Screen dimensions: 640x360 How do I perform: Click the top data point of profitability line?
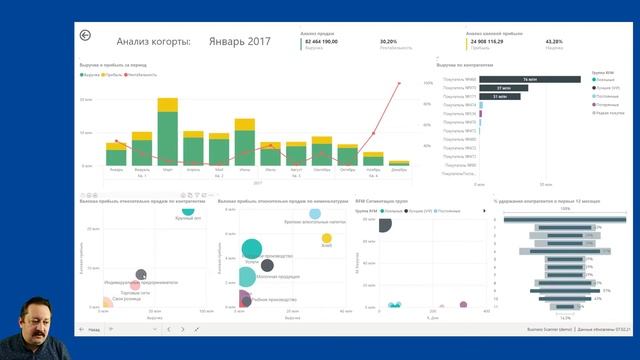[x=399, y=83]
